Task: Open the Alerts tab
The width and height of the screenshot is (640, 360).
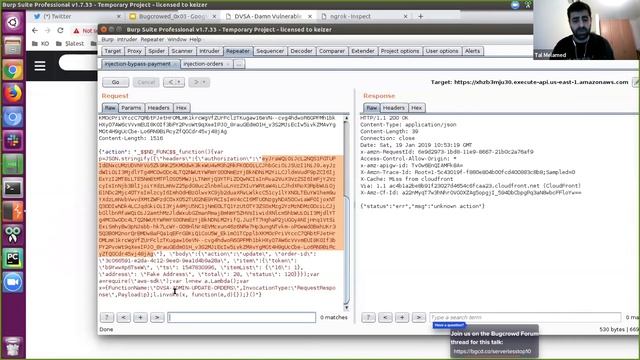Action: (472, 51)
